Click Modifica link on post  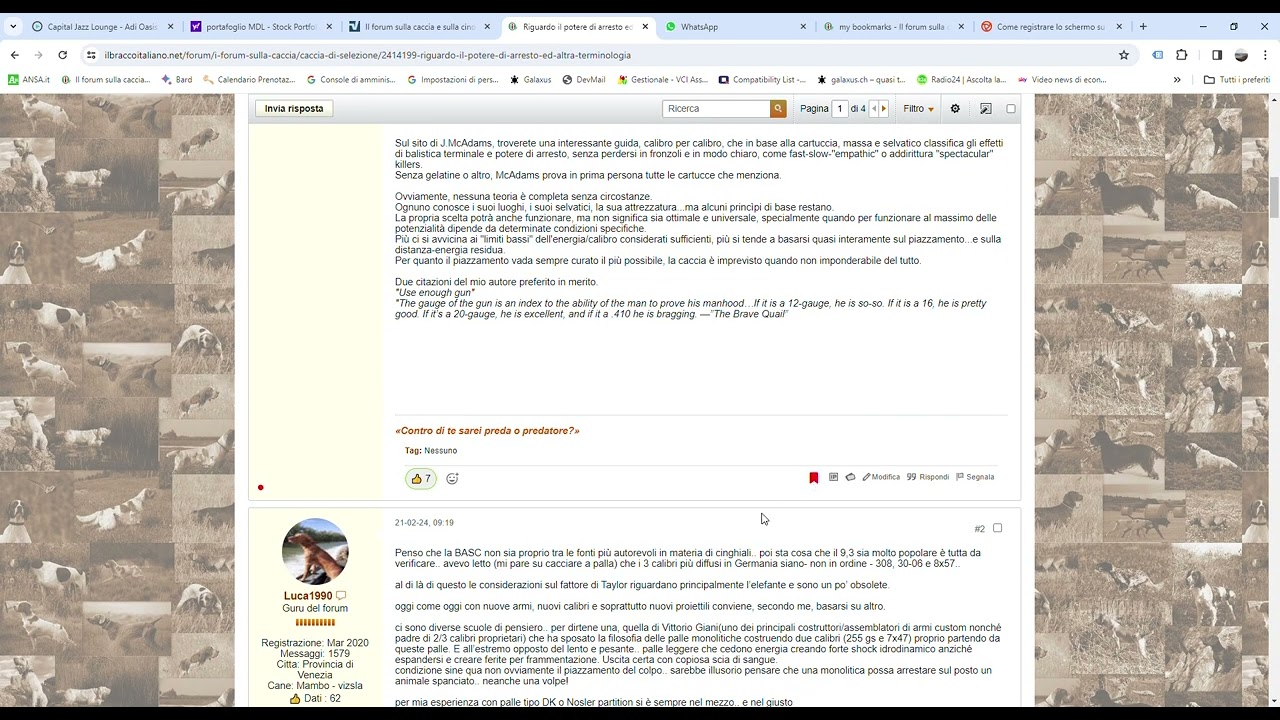tap(881, 477)
